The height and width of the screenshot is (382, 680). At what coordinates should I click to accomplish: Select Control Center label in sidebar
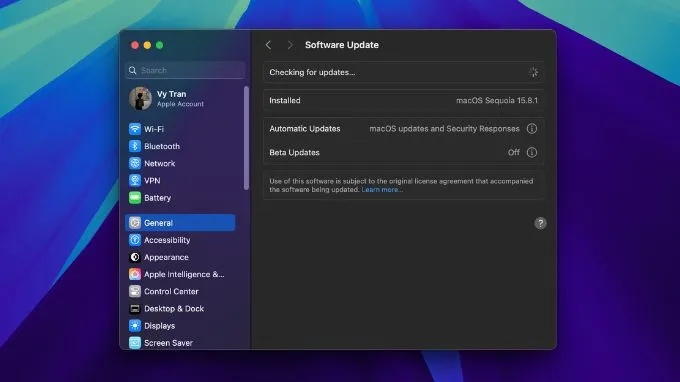click(171, 291)
